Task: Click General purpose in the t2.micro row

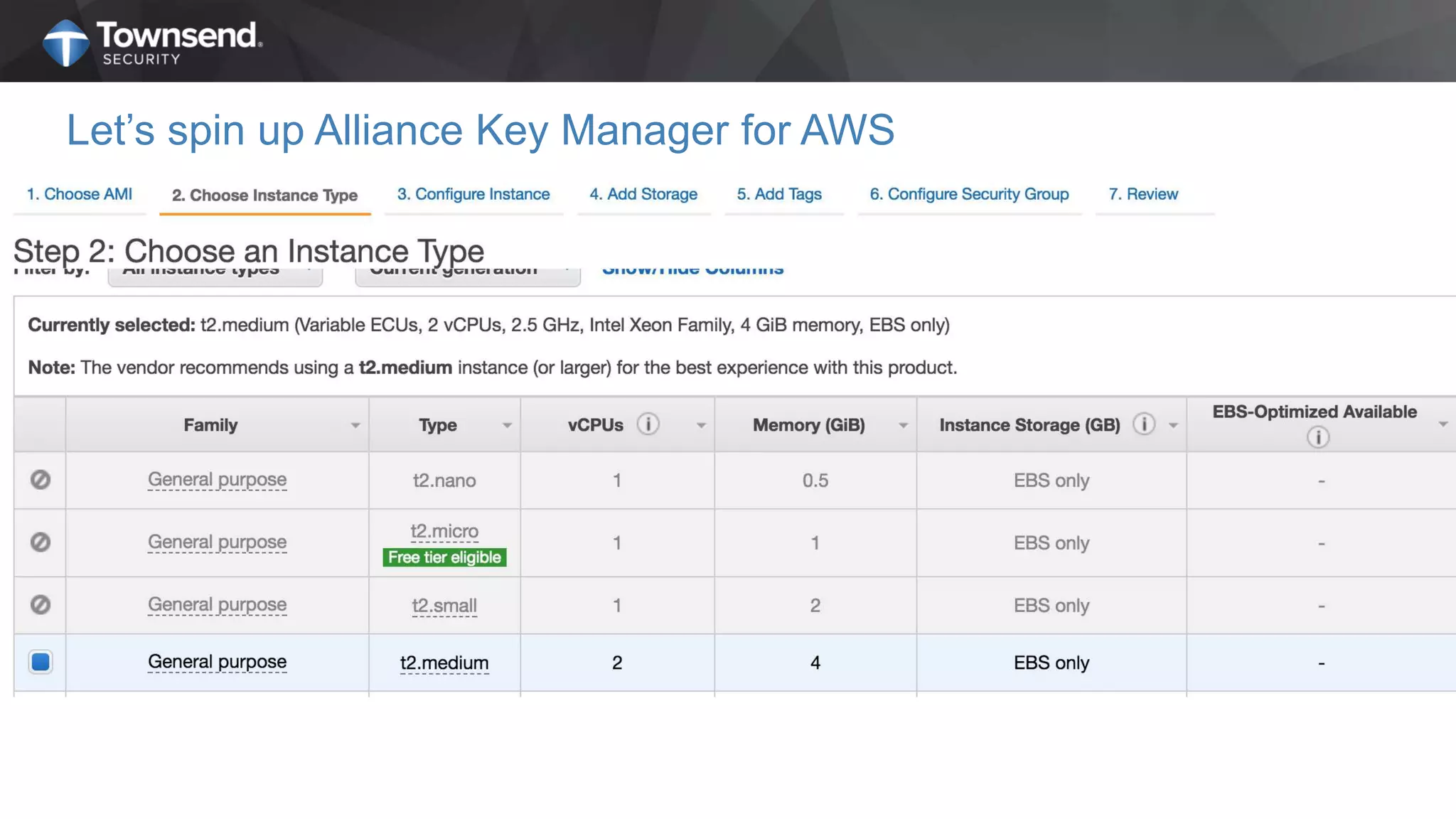Action: click(217, 542)
